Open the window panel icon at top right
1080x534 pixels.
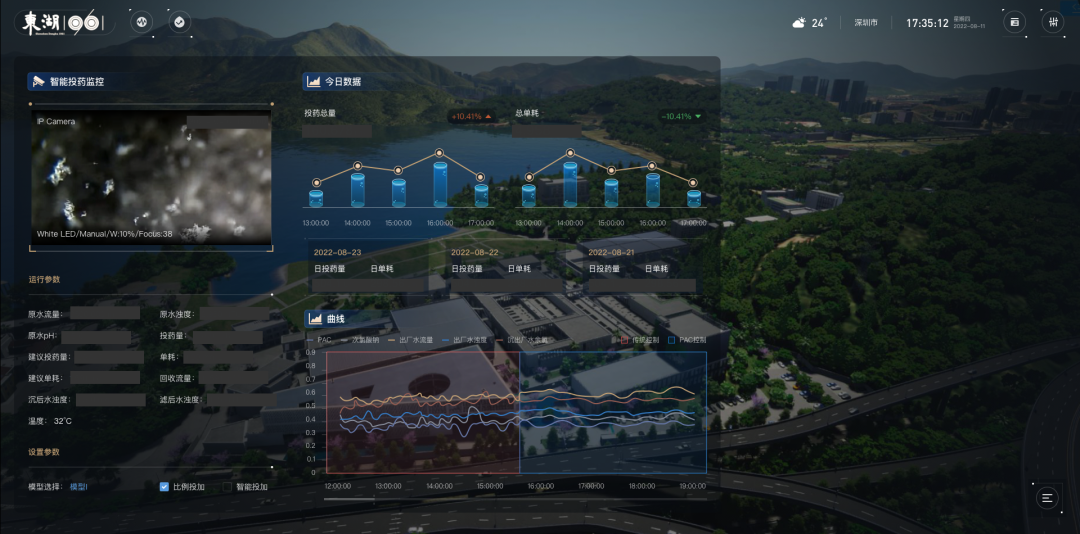pos(1014,22)
